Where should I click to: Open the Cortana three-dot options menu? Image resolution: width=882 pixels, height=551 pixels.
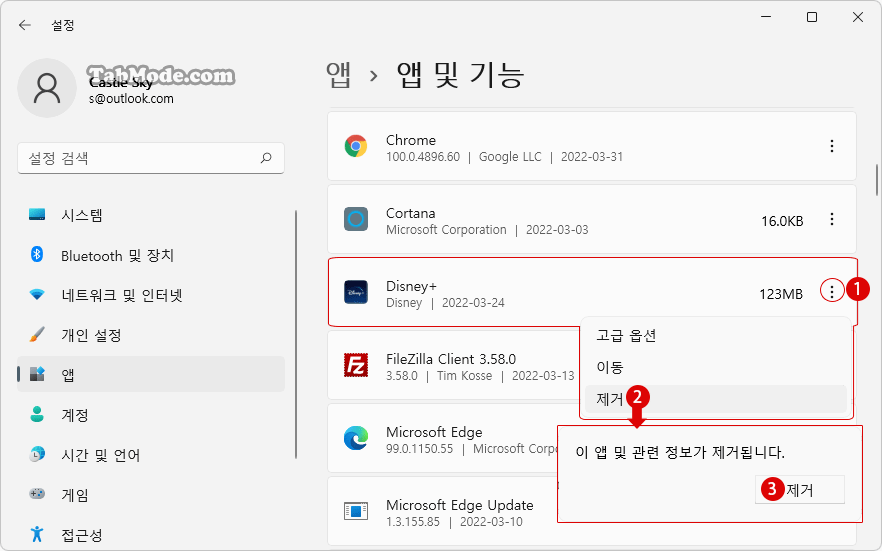pos(832,219)
